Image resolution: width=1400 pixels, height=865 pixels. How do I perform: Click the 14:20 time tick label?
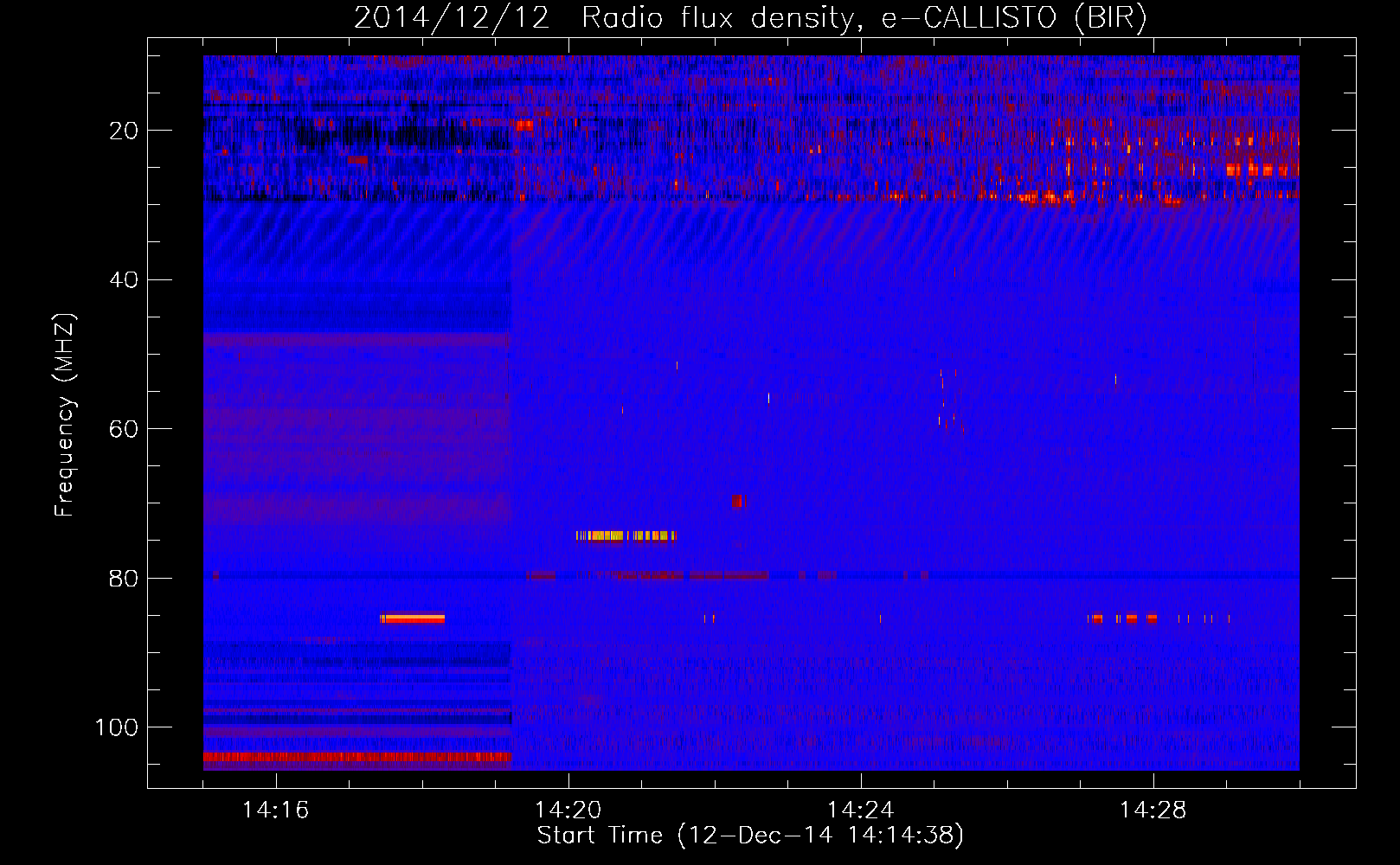pyautogui.click(x=568, y=811)
